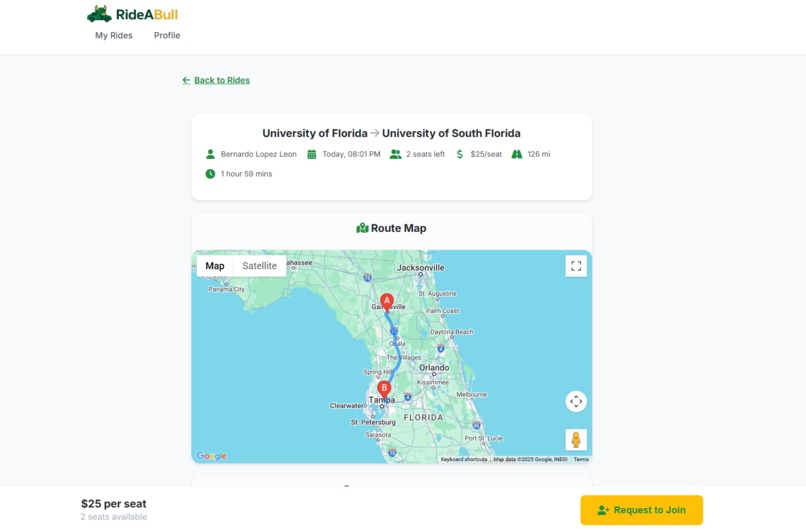The image size is (806, 532).
Task: Go back via Back to Rides link
Action: tap(216, 80)
